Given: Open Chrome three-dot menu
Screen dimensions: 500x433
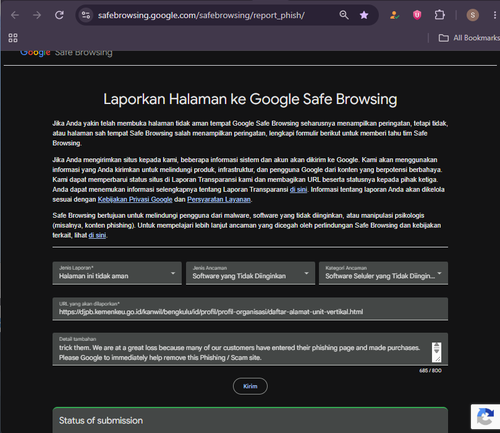Looking at the screenshot, I should click(495, 15).
